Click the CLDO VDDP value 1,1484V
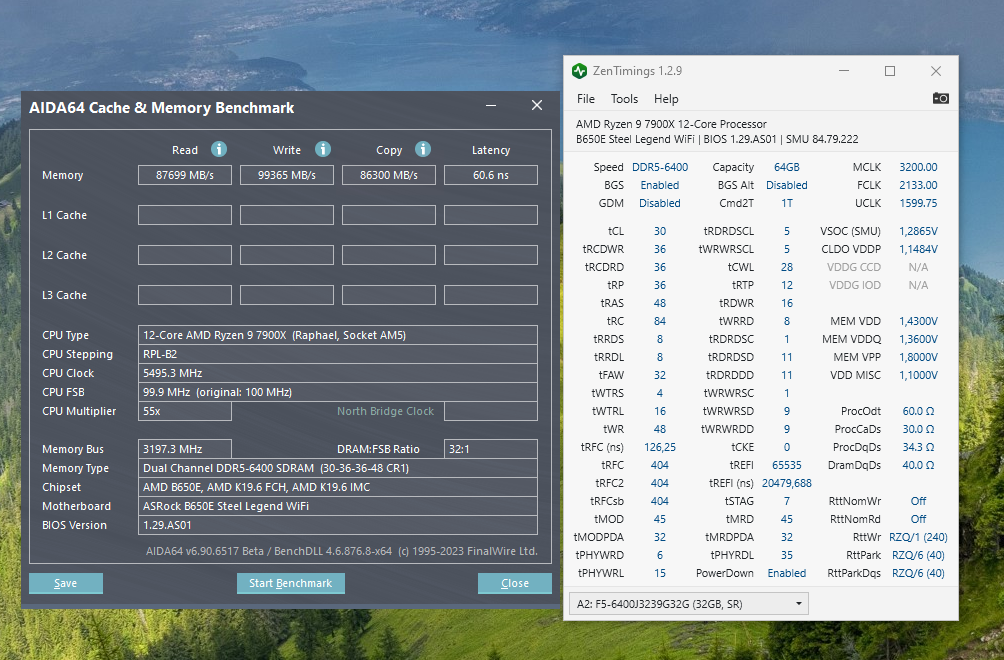This screenshot has height=660, width=1004. [918, 249]
